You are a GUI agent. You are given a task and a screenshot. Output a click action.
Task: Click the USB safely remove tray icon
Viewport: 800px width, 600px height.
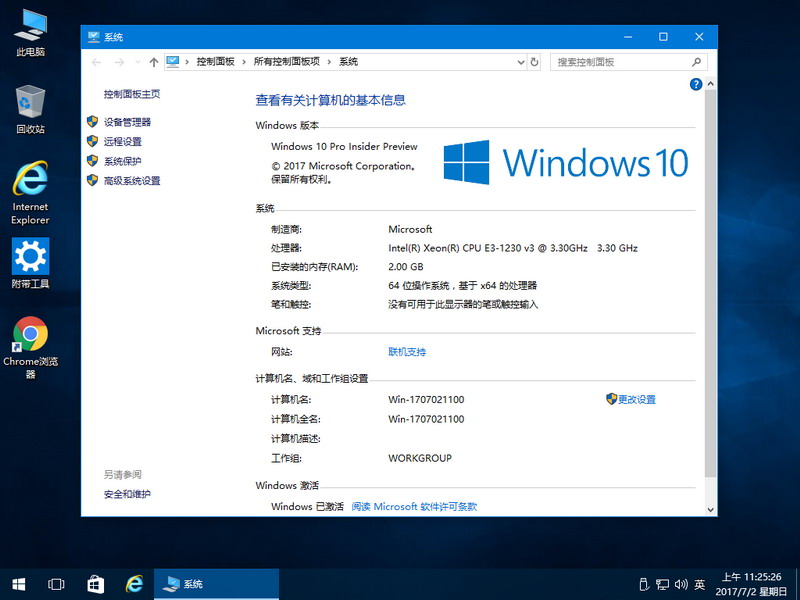pyautogui.click(x=644, y=584)
